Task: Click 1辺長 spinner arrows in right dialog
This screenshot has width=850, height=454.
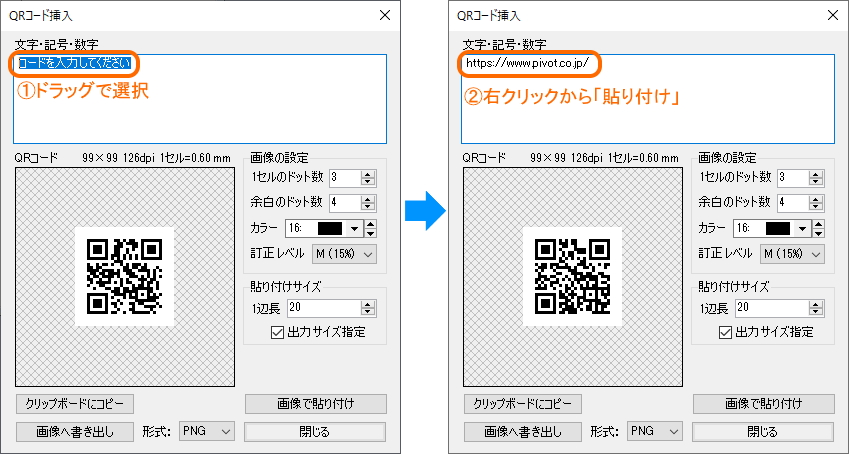Action: (x=816, y=308)
